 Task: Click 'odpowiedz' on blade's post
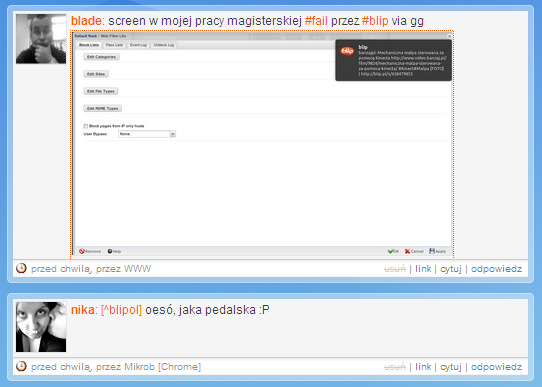(496, 269)
